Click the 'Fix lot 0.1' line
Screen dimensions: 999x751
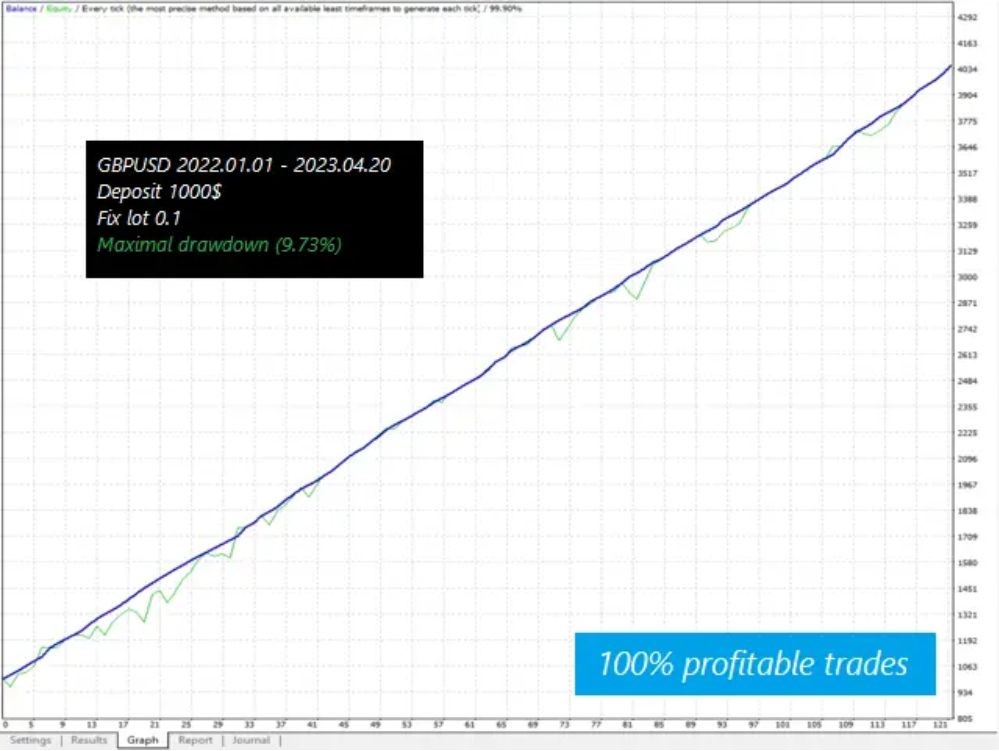138,217
